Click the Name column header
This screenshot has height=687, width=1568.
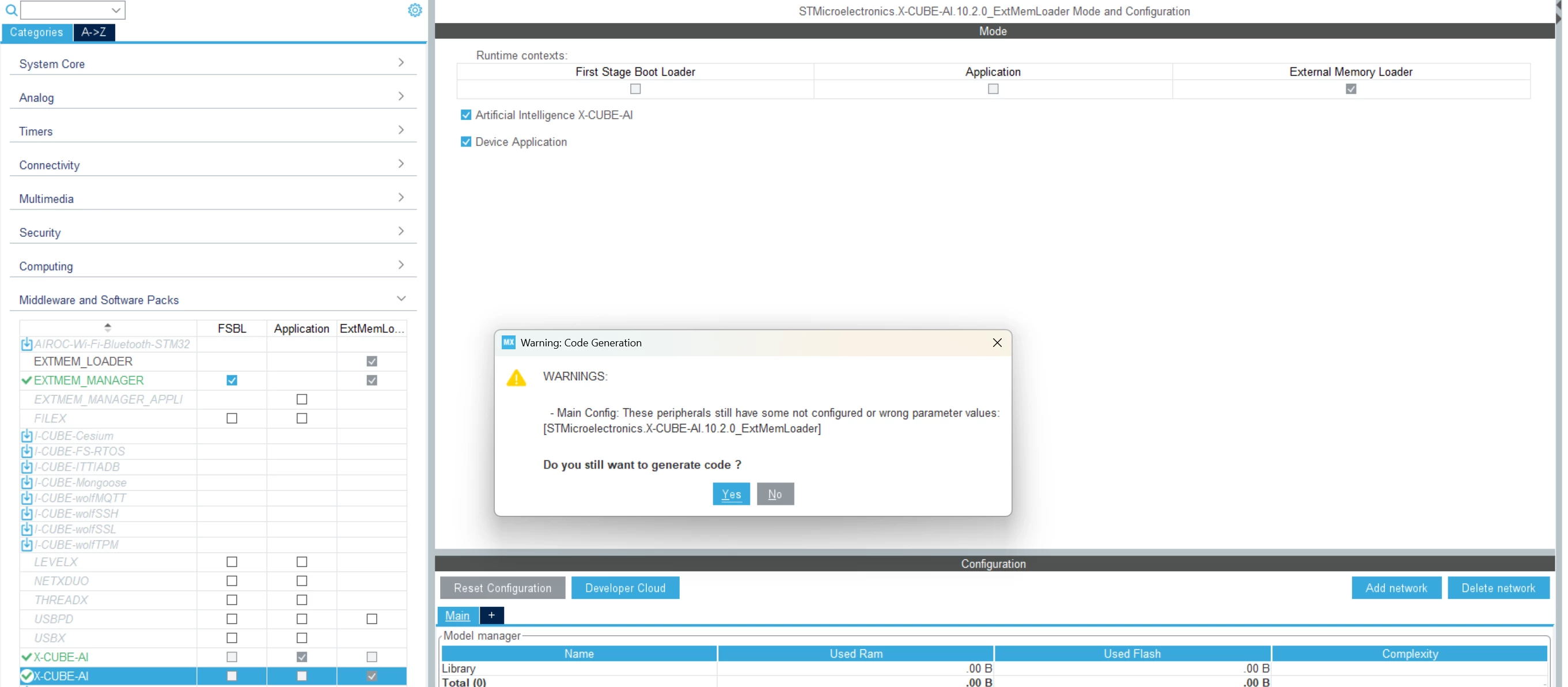(579, 654)
